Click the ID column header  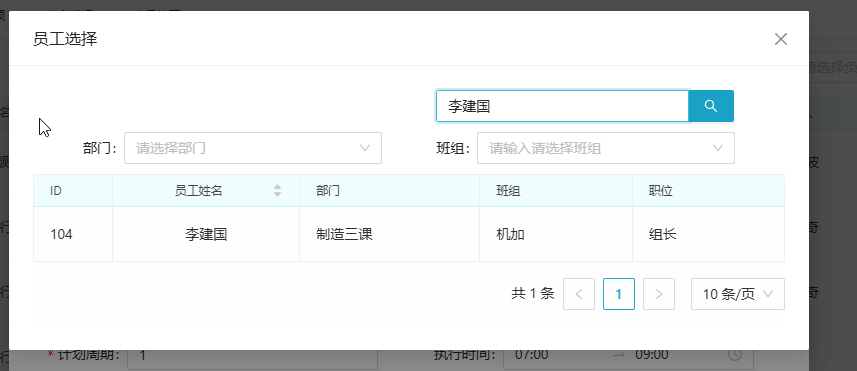click(x=73, y=191)
